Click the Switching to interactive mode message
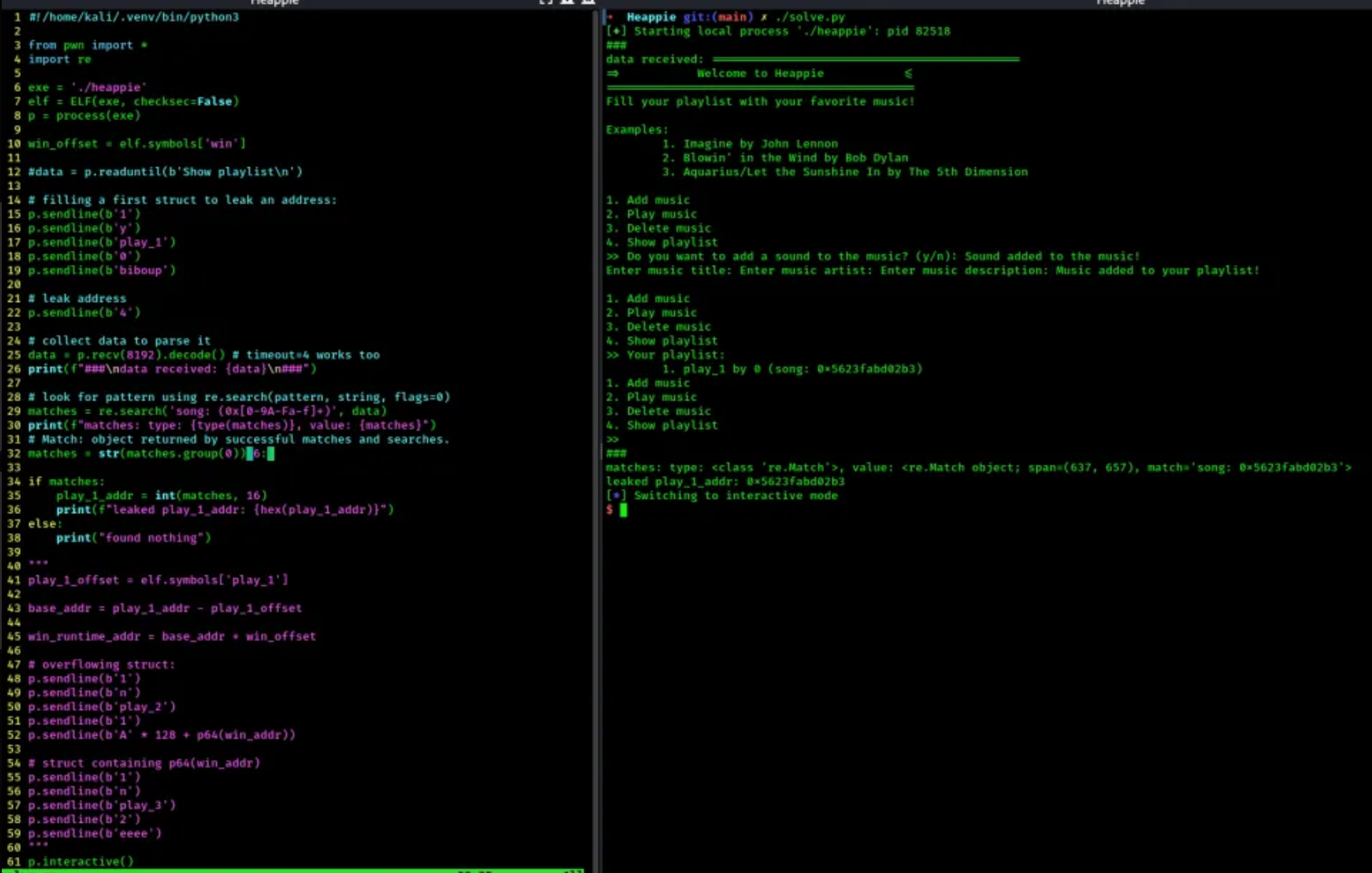This screenshot has width=1372, height=873. [x=735, y=496]
